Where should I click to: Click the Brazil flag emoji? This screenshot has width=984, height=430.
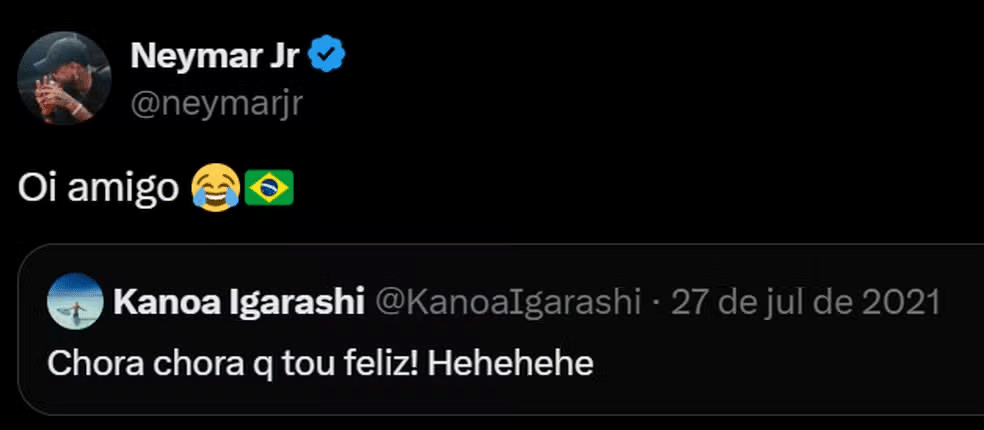(269, 188)
